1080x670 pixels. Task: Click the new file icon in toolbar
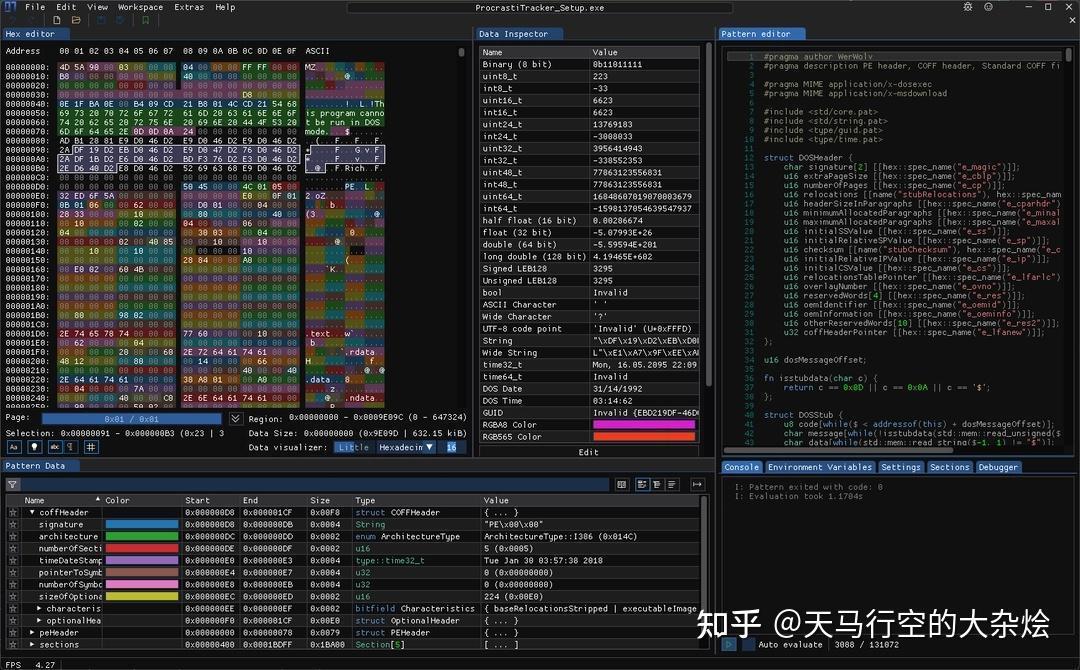(56, 20)
